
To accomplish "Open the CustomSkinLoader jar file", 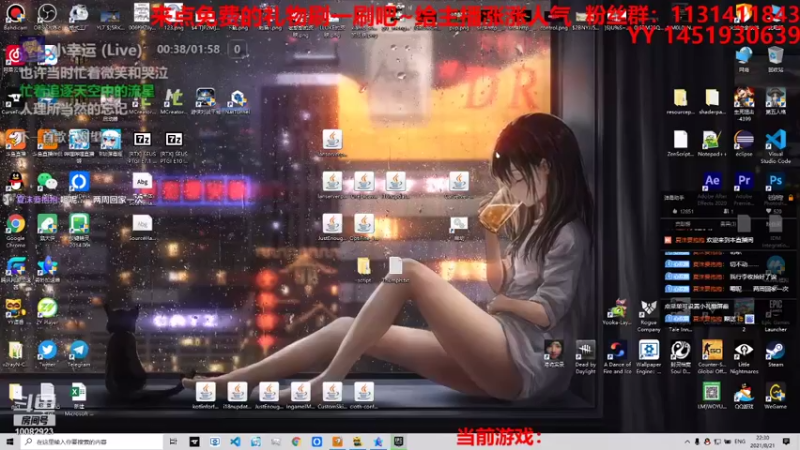I will [332, 395].
